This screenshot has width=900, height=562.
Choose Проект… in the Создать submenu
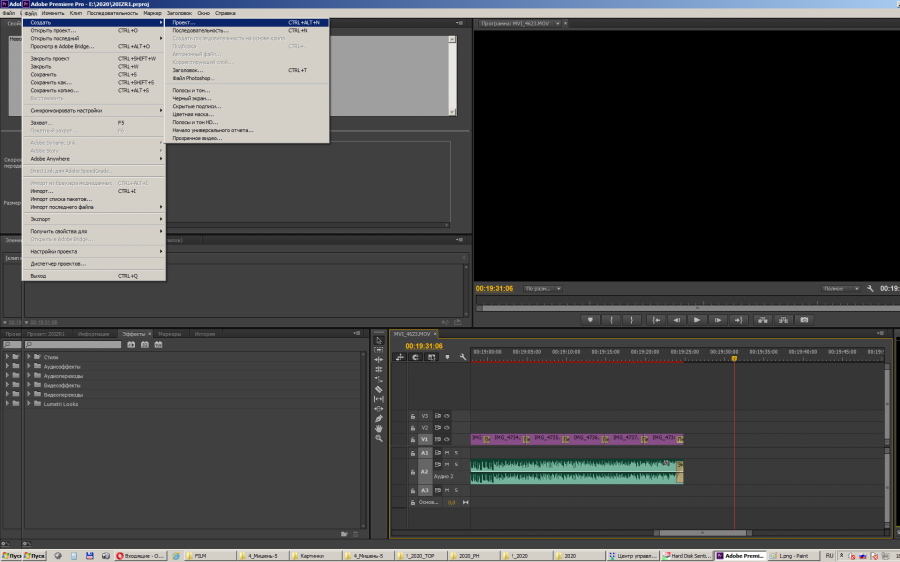click(x=247, y=22)
